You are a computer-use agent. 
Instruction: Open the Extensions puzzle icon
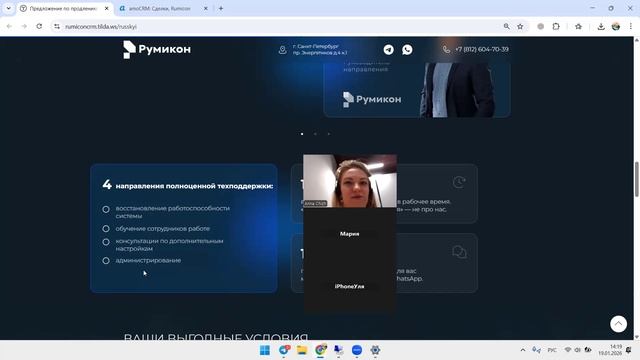point(556,27)
